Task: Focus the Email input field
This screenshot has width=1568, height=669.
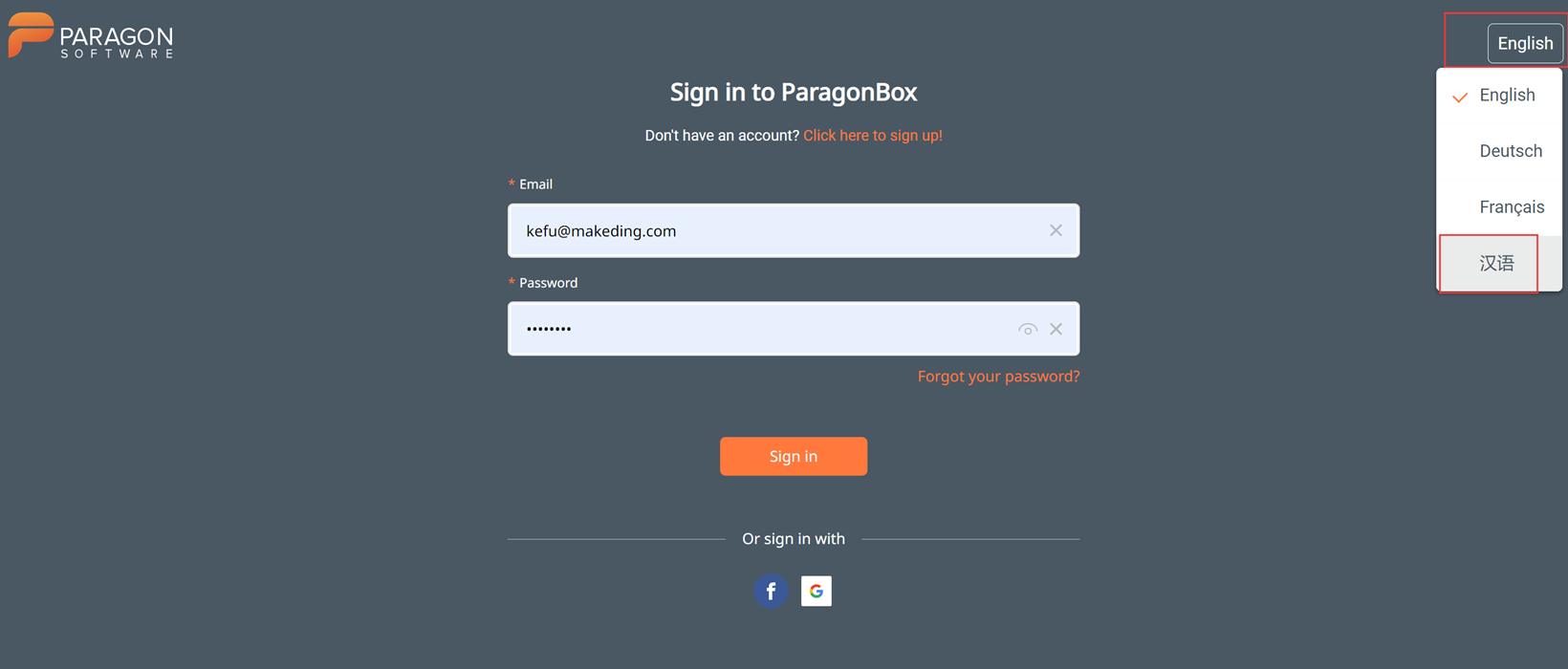Action: 774,230
